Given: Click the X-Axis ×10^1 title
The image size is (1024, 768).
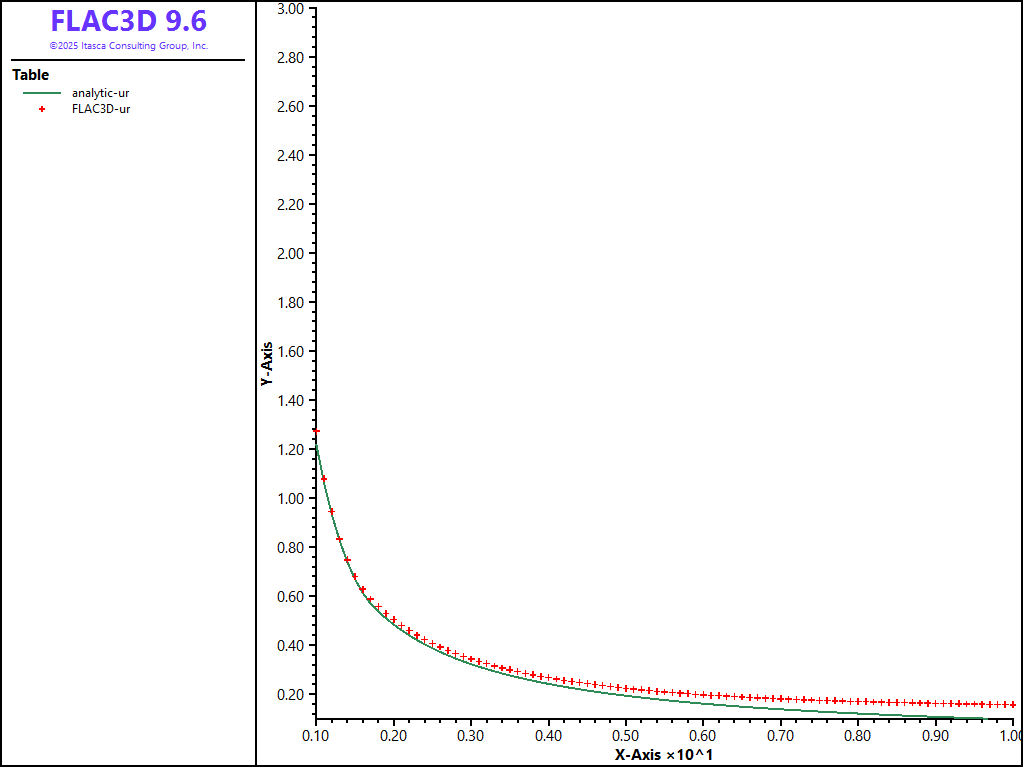Looking at the screenshot, I should coord(663,754).
